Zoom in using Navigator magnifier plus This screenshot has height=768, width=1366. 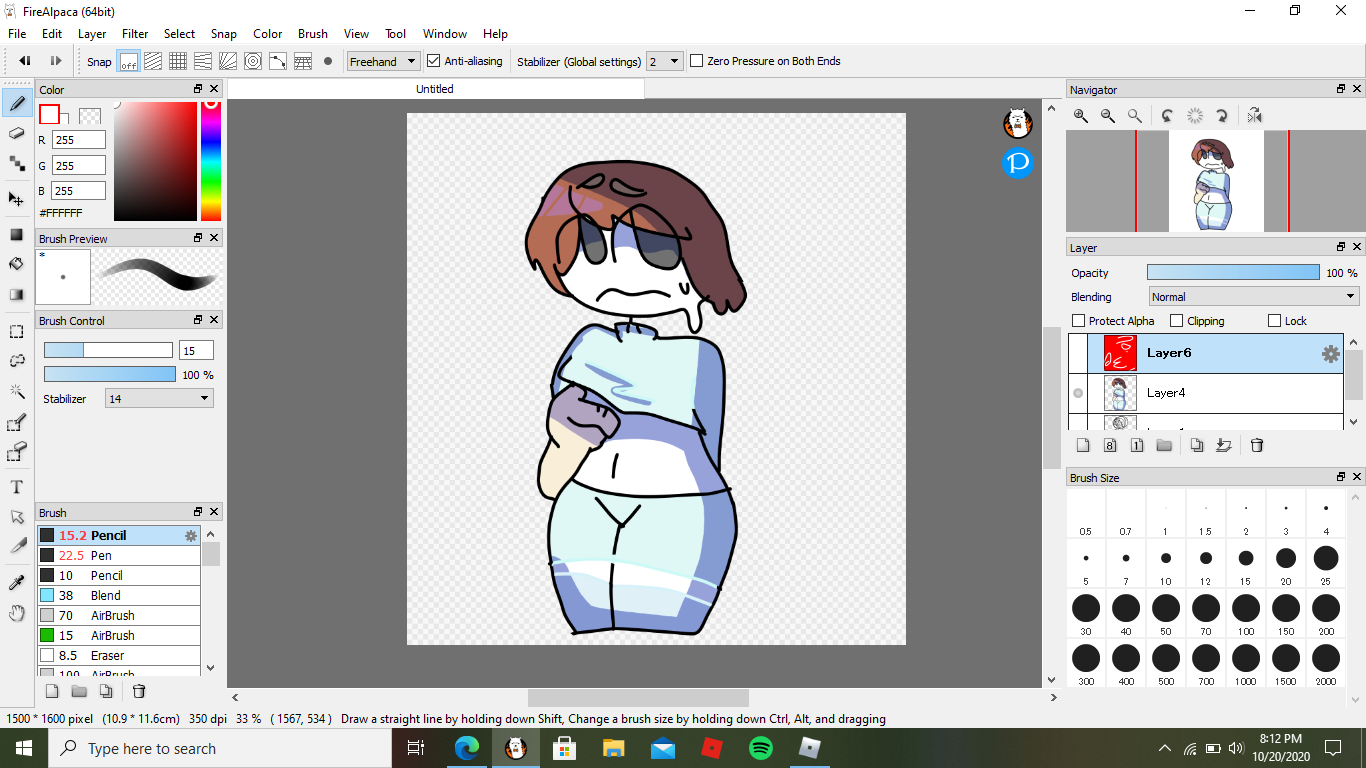1081,116
